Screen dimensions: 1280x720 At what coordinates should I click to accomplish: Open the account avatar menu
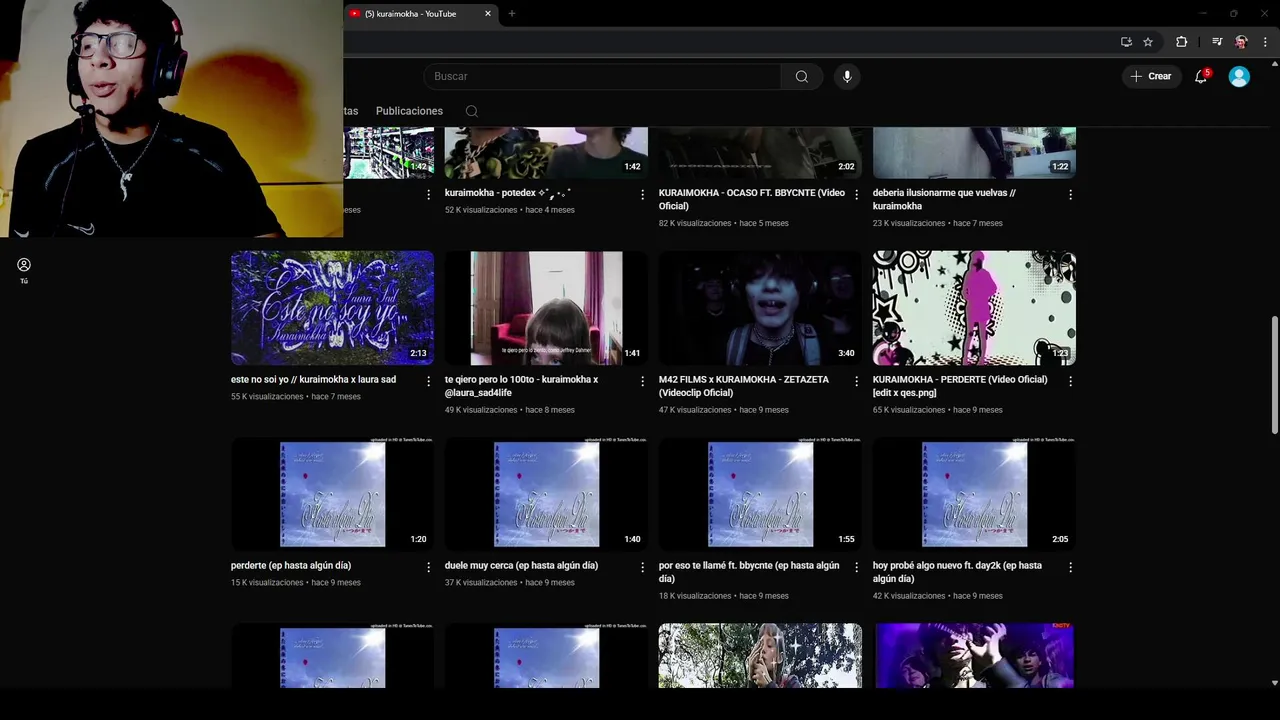1239,76
